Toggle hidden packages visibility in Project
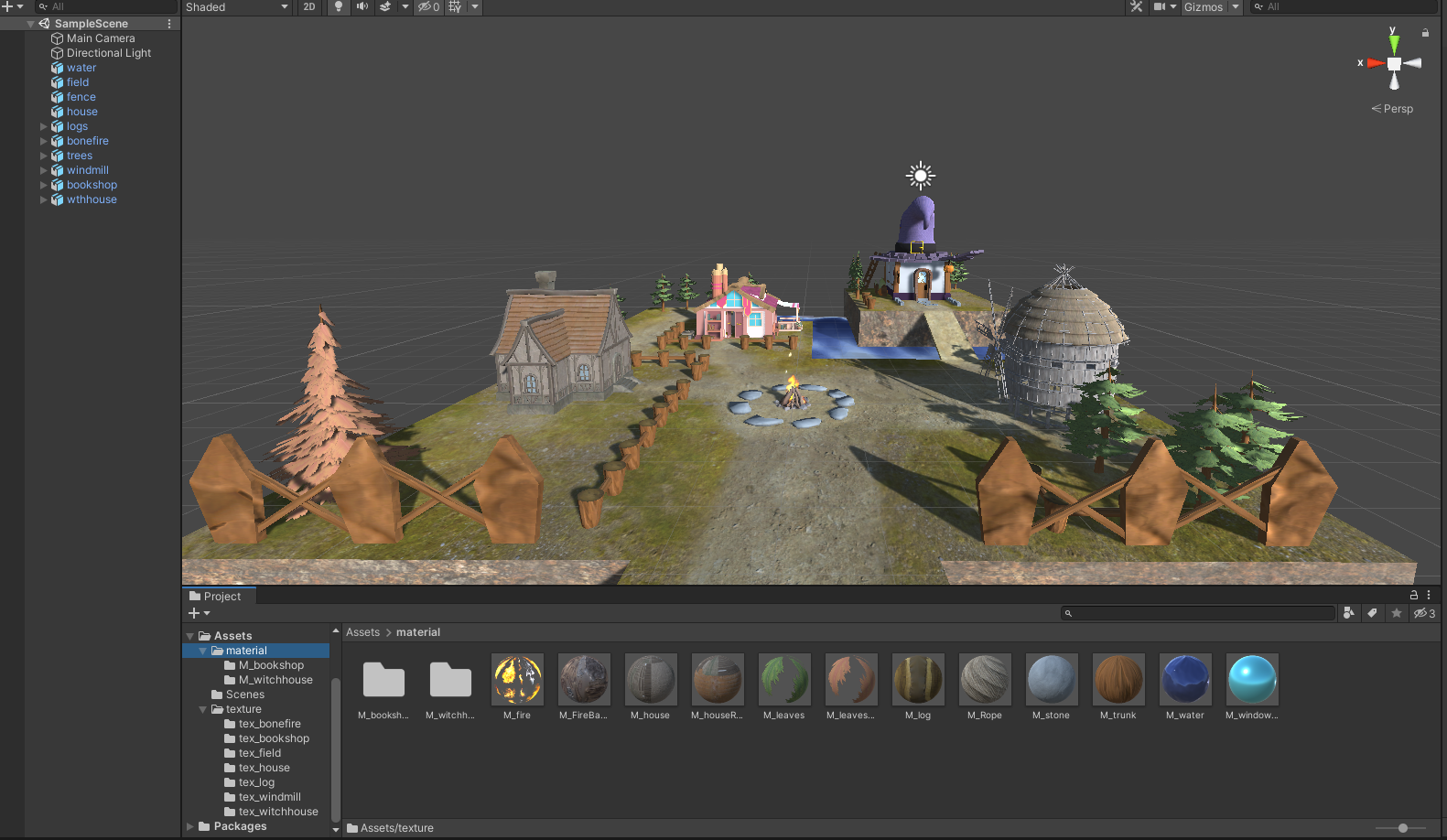Image resolution: width=1447 pixels, height=840 pixels. click(x=1424, y=613)
